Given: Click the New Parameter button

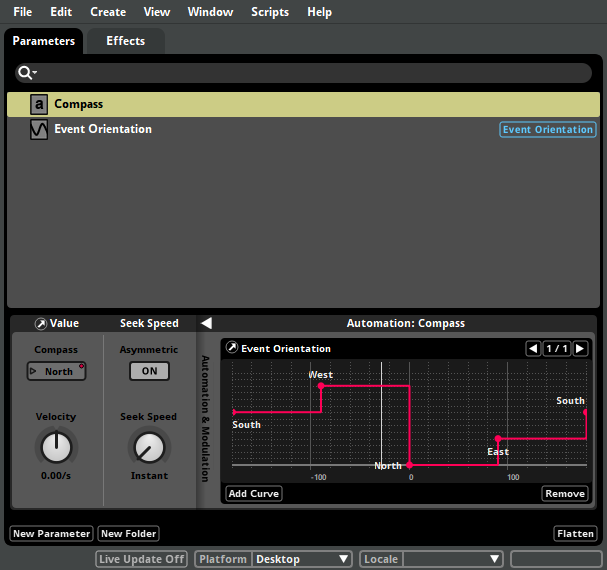Looking at the screenshot, I should [52, 534].
